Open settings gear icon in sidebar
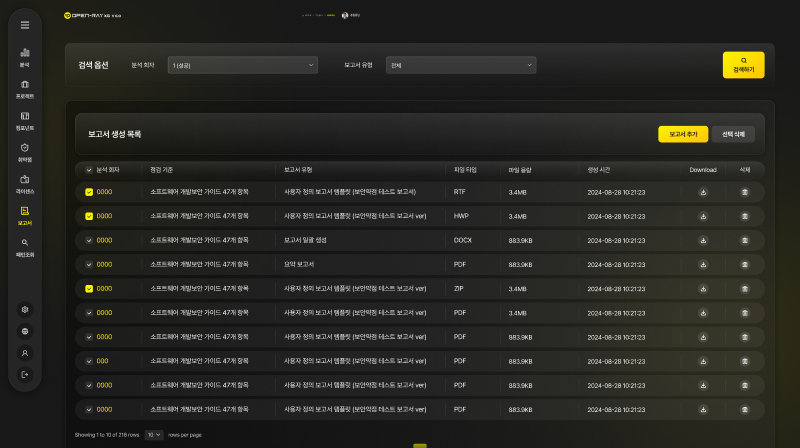Screen dimensions: 800x448 pos(24,310)
